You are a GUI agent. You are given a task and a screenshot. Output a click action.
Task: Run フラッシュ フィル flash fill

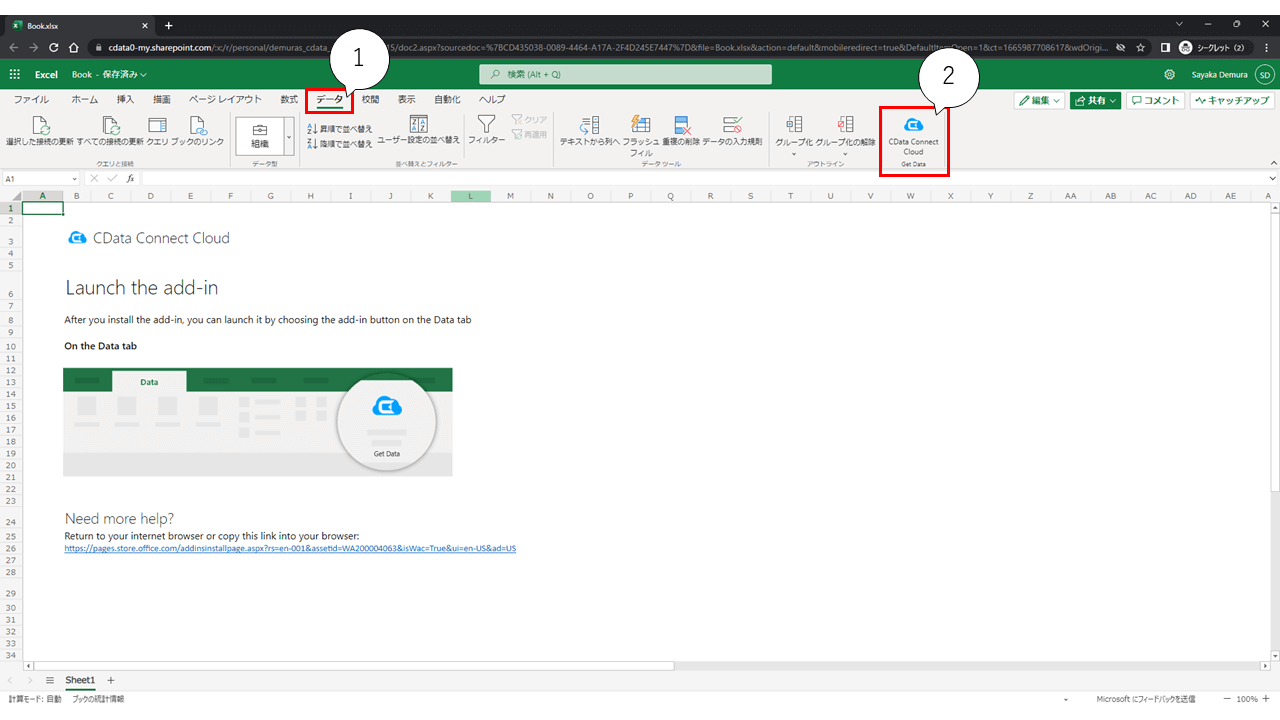641,135
